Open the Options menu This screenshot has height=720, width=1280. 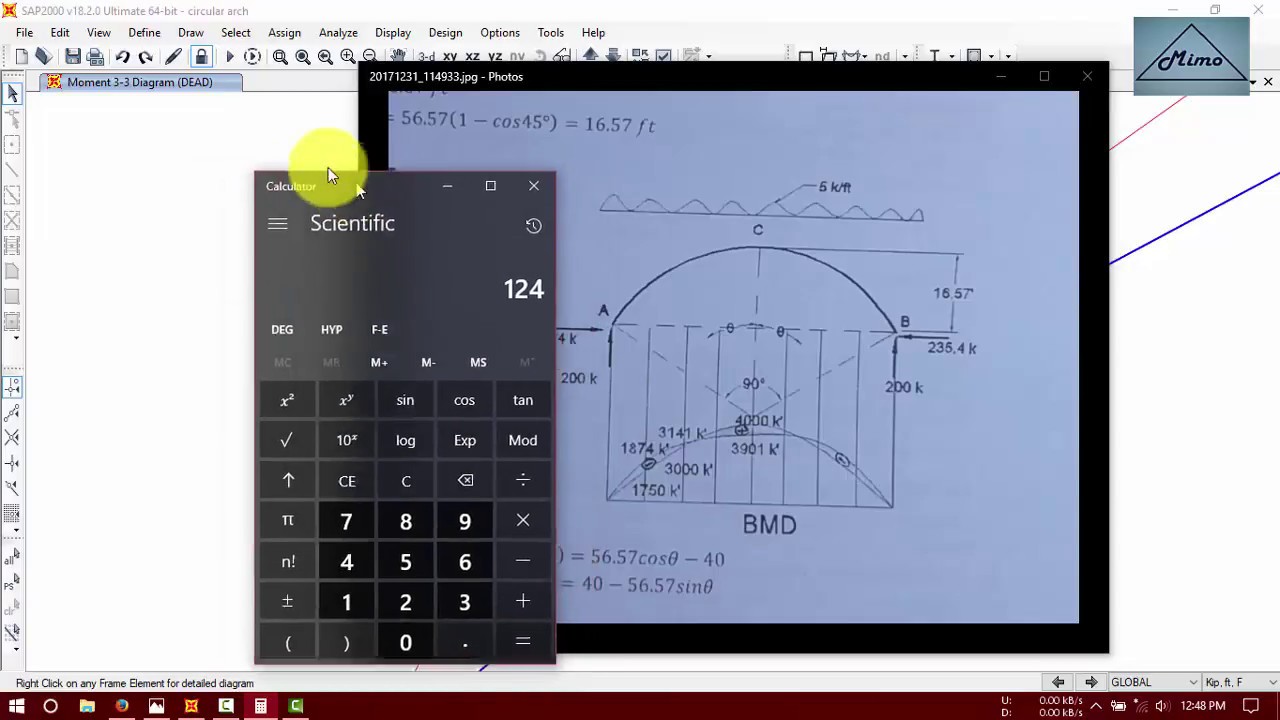[500, 32]
